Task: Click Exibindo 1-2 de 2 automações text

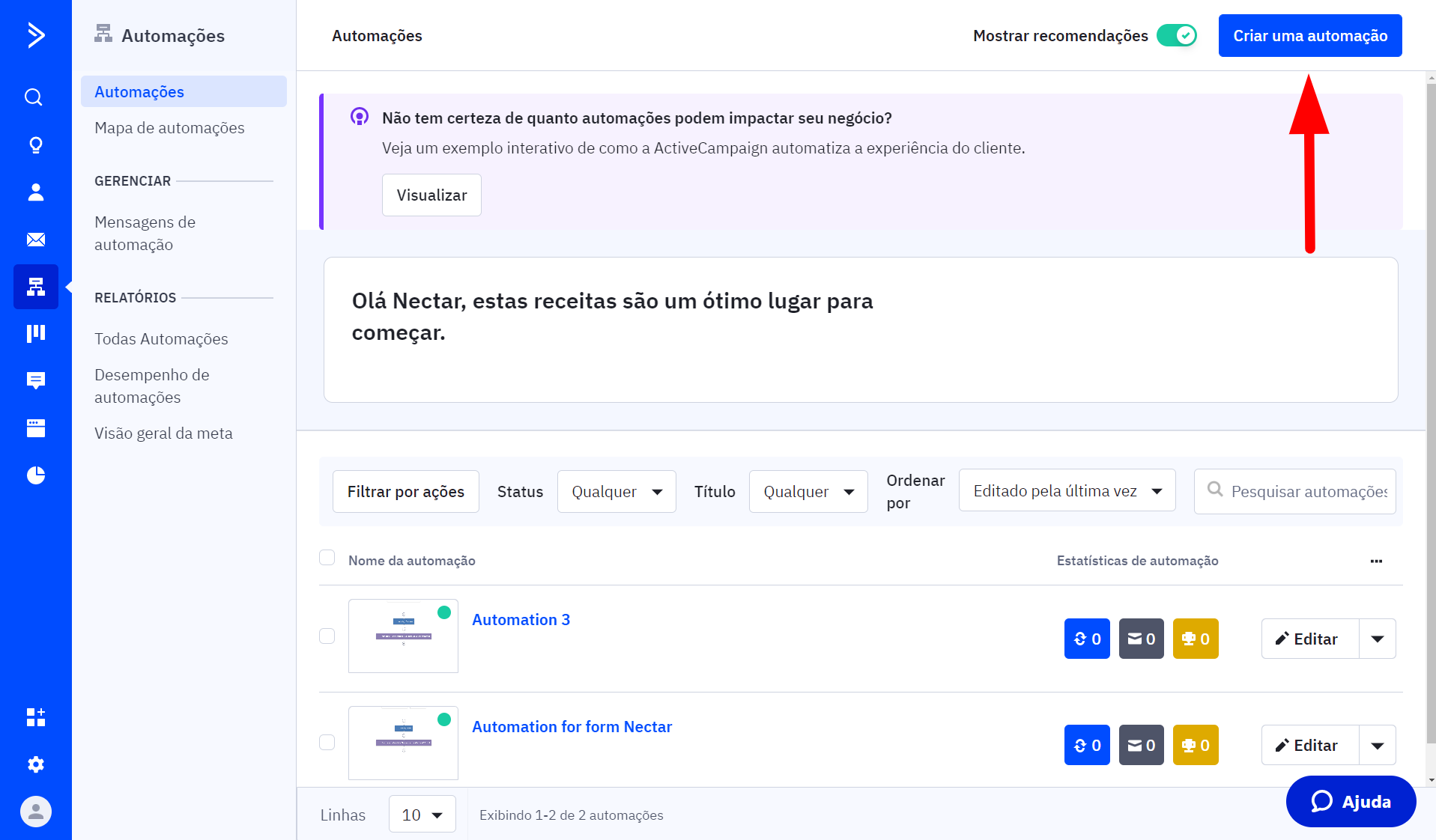Action: pyautogui.click(x=571, y=815)
